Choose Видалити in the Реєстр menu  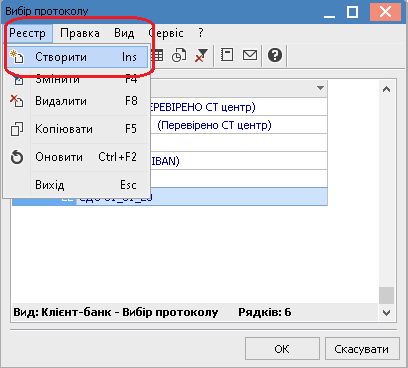click(77, 101)
